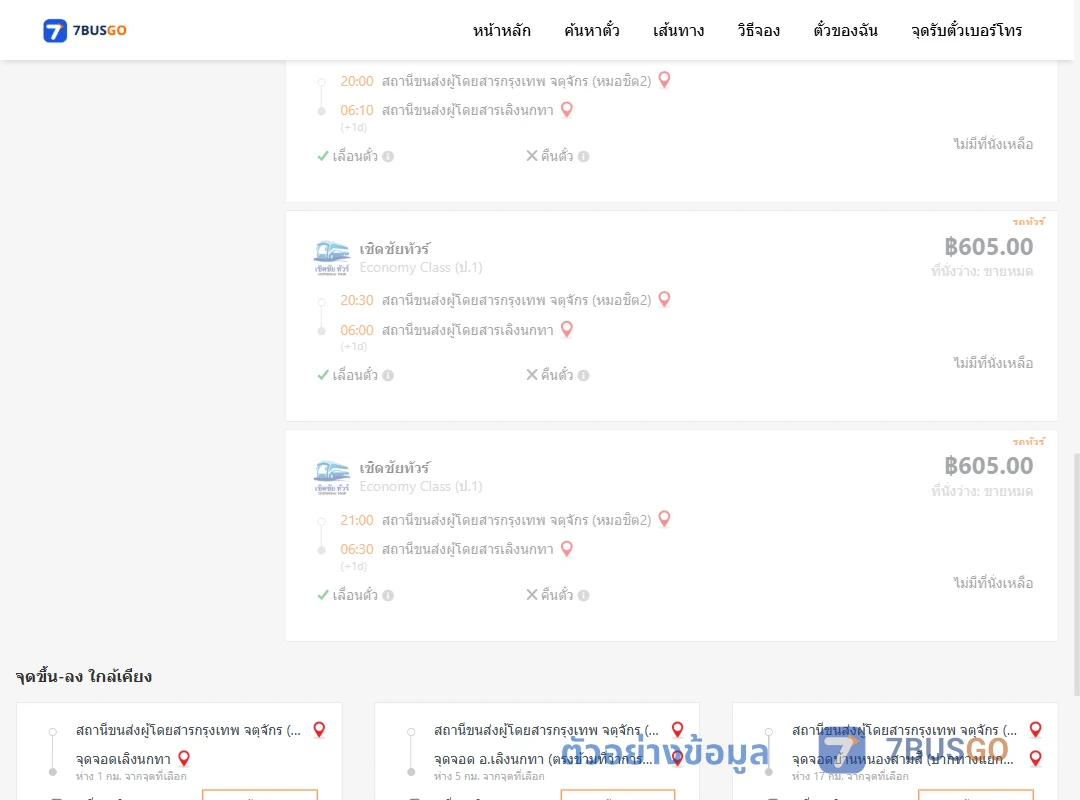The width and height of the screenshot is (1080, 800).
Task: Click map pin next to จุดจอดเลิงนกทา nearby stop
Action: tap(184, 758)
